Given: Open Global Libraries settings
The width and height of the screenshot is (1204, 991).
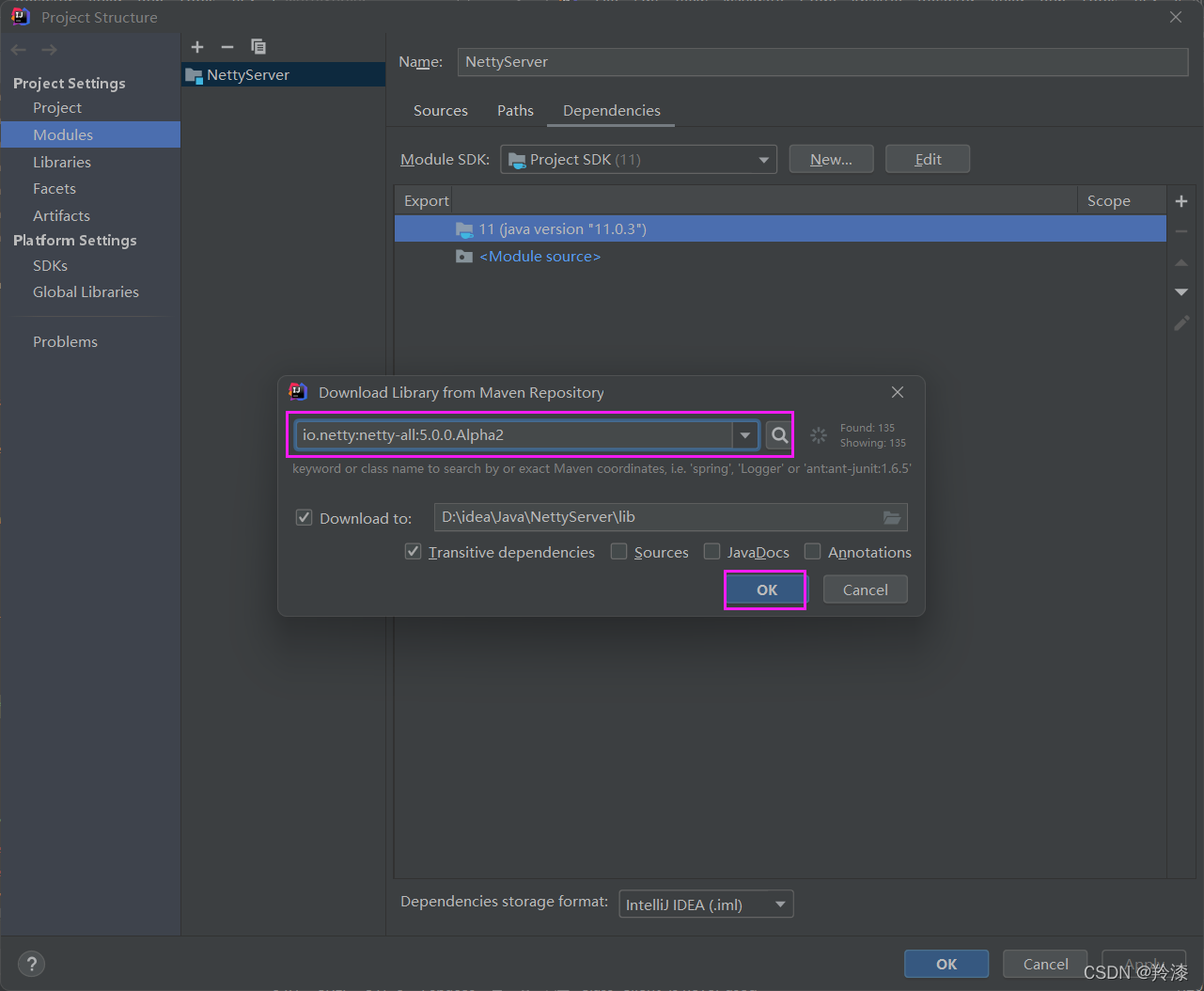Looking at the screenshot, I should click(86, 292).
